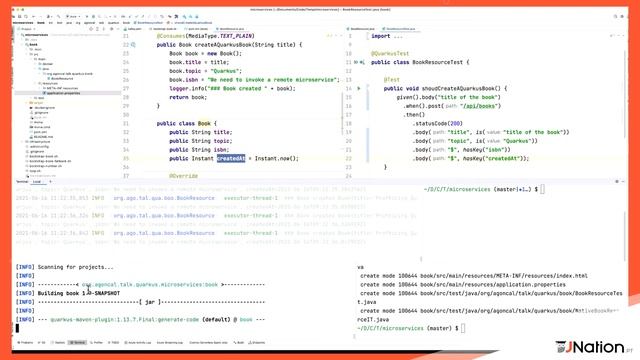Click the gutter icon beside line 22
Screen dimensions: 640x360
pyautogui.click(x=133, y=45)
